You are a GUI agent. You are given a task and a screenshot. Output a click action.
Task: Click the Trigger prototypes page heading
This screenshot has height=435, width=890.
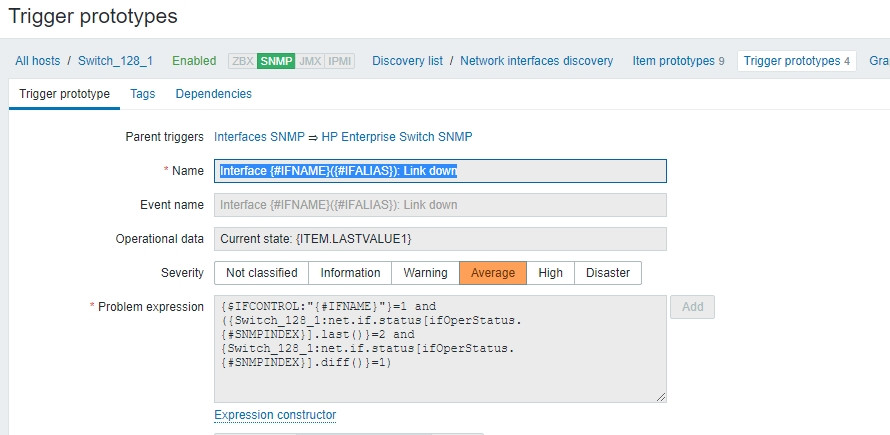click(x=93, y=16)
